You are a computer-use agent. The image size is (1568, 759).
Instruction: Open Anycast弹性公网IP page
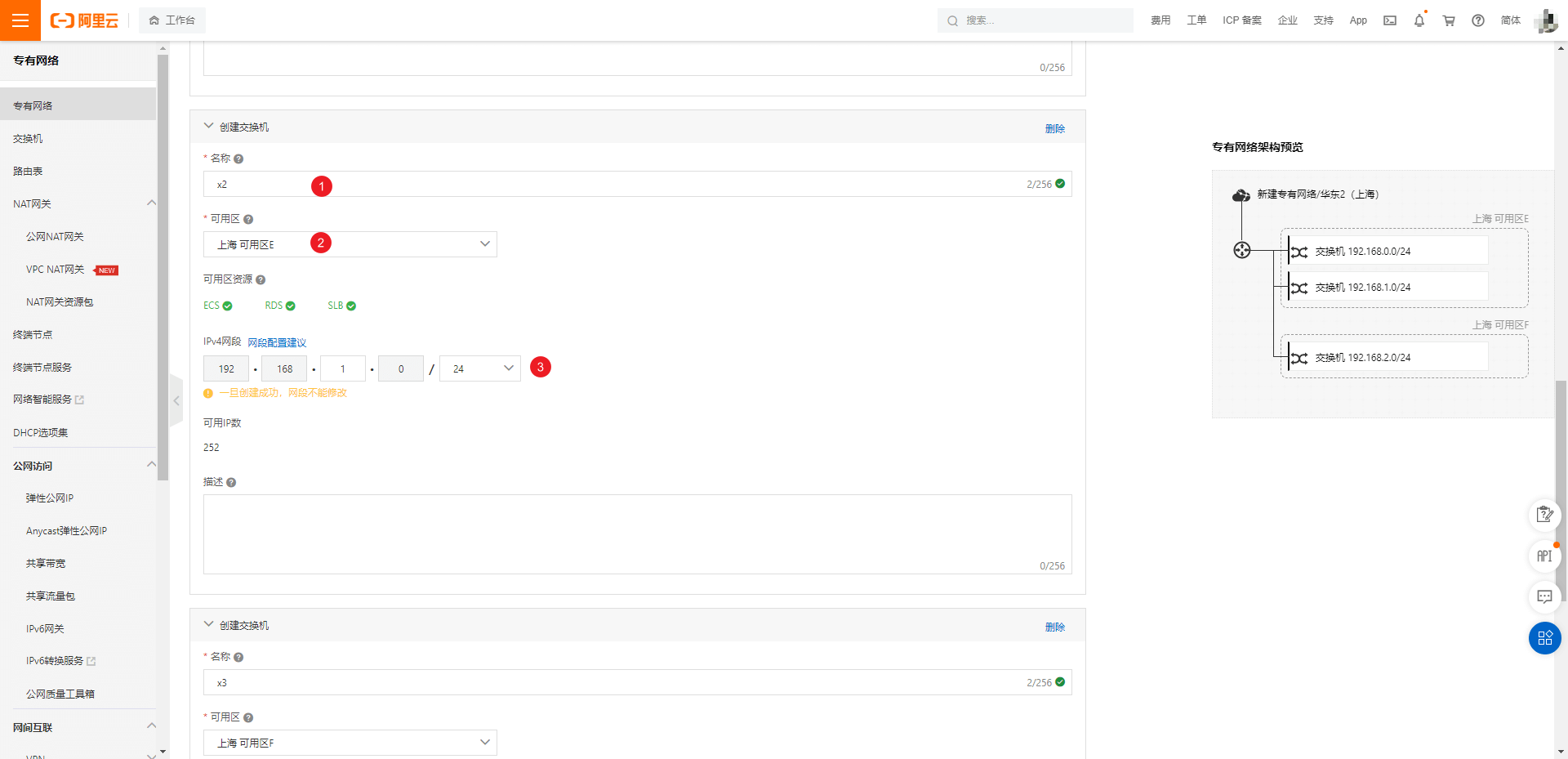point(66,530)
